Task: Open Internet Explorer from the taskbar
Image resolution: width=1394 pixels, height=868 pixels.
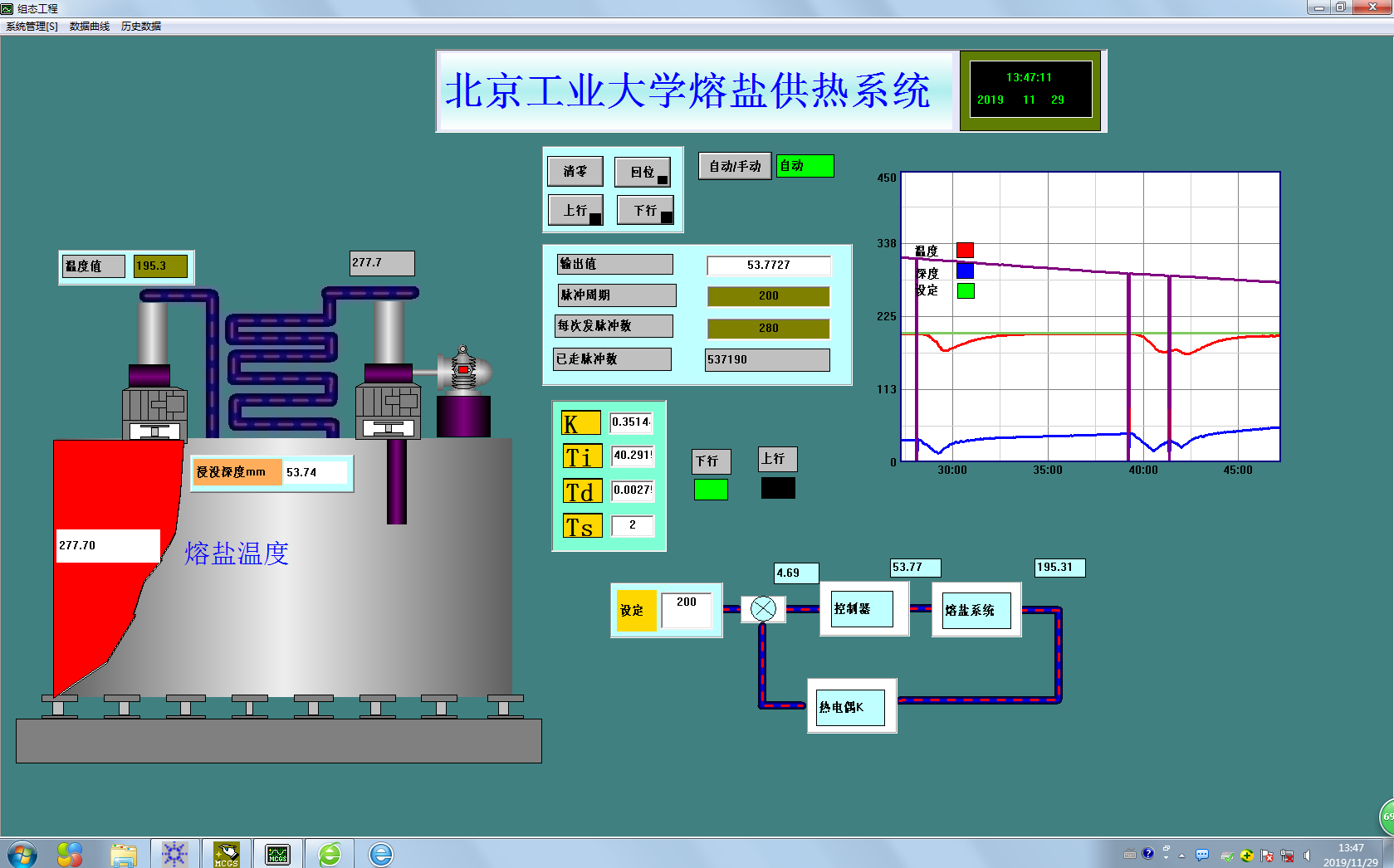Action: 381,854
